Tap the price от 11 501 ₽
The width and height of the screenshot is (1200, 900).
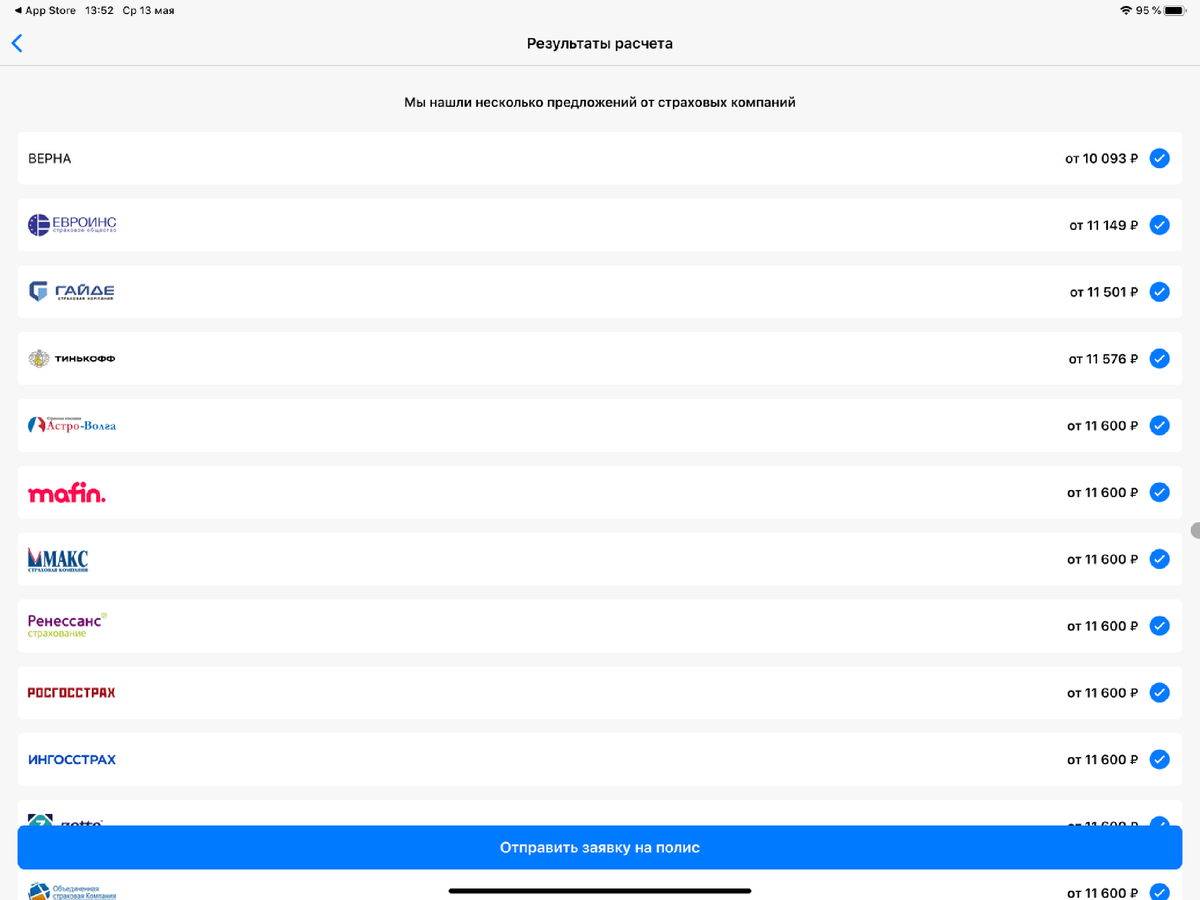pos(1103,292)
